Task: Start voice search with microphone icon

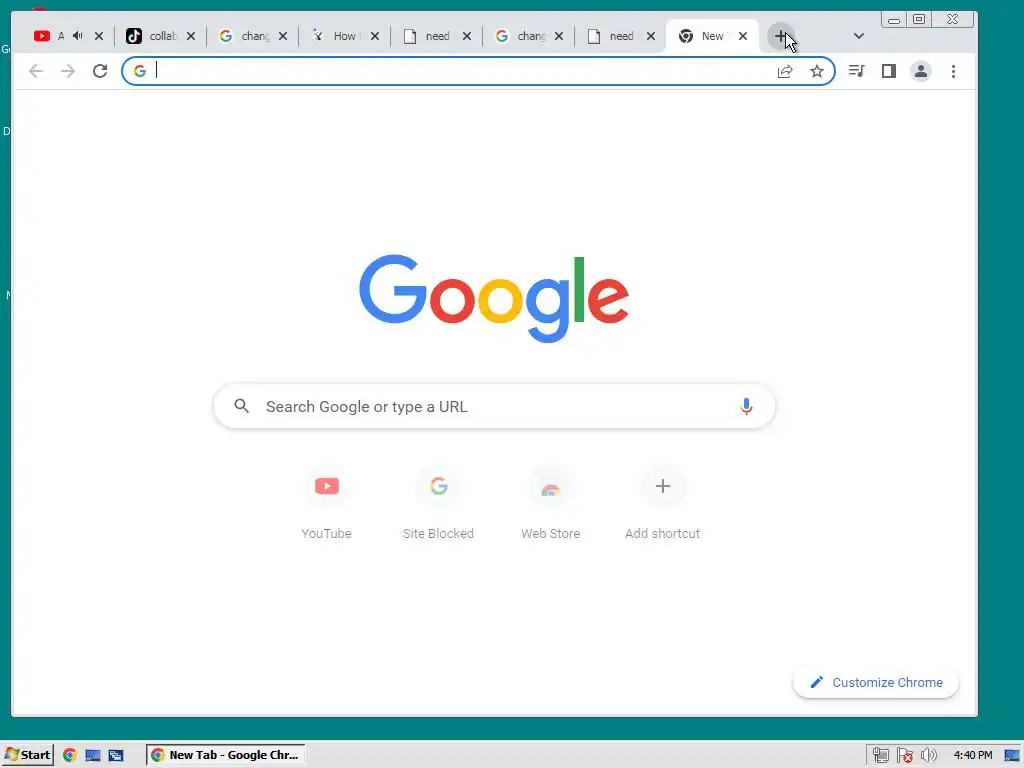Action: click(x=746, y=406)
